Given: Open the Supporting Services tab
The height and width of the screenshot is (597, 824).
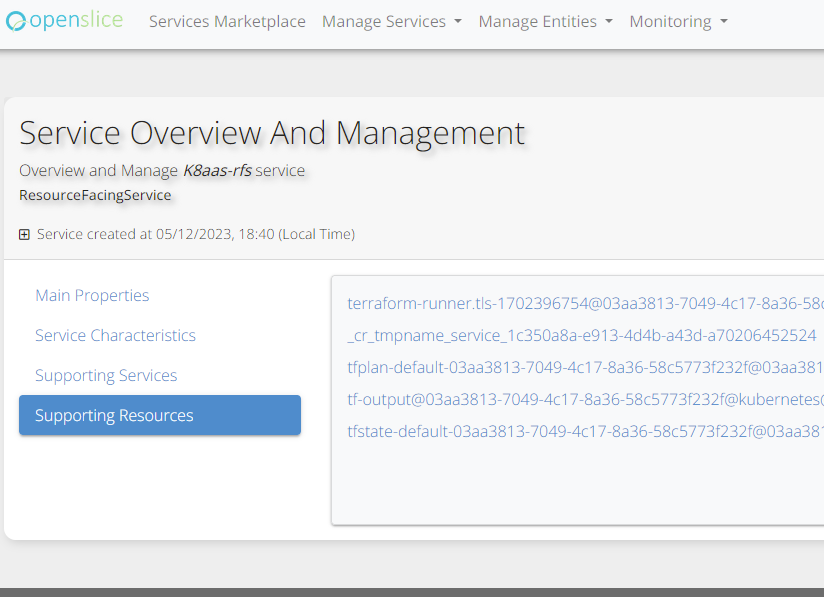Looking at the screenshot, I should coord(106,375).
